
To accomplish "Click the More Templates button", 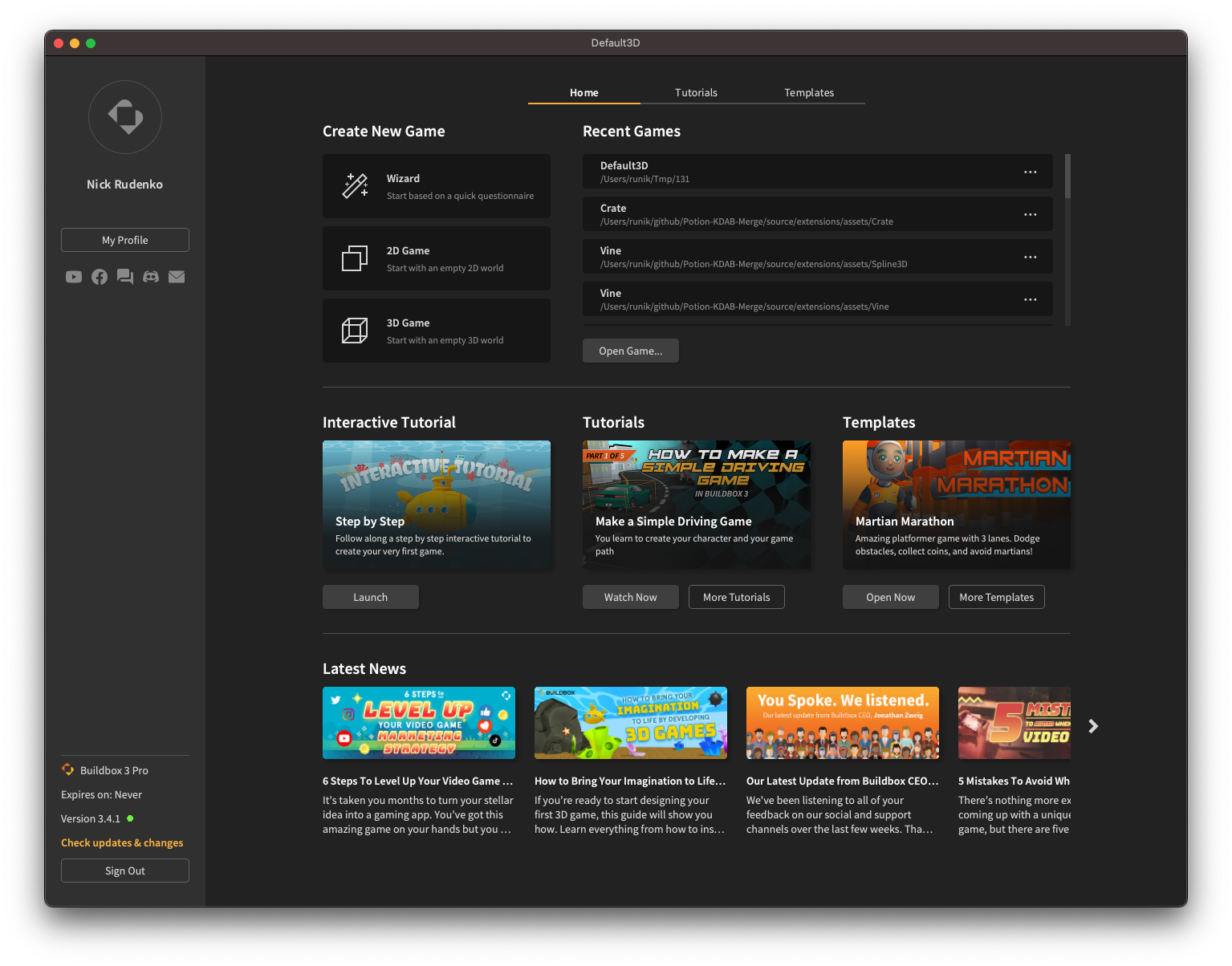I will 997,597.
